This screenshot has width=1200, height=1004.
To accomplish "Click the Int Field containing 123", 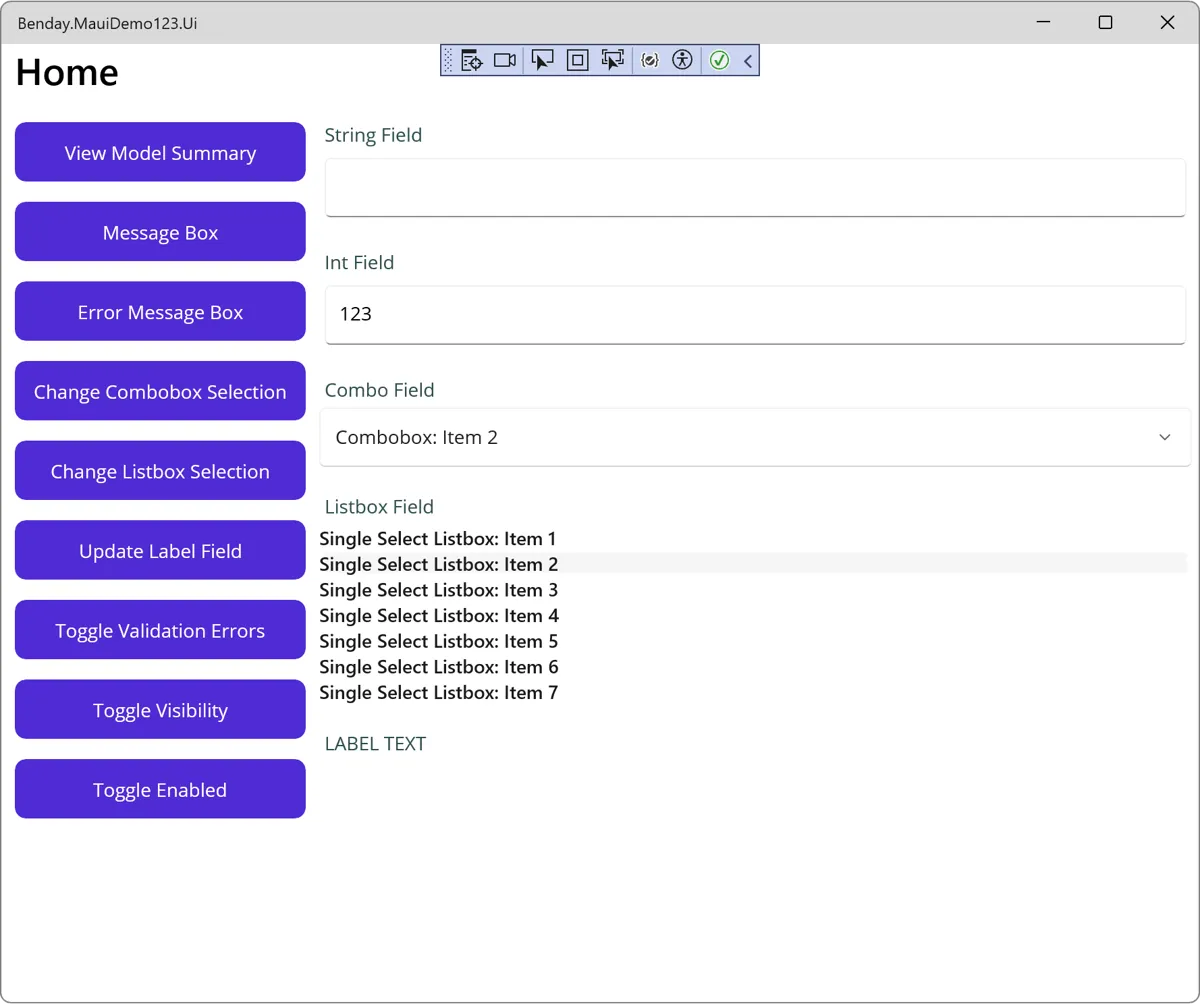I will 755,315.
